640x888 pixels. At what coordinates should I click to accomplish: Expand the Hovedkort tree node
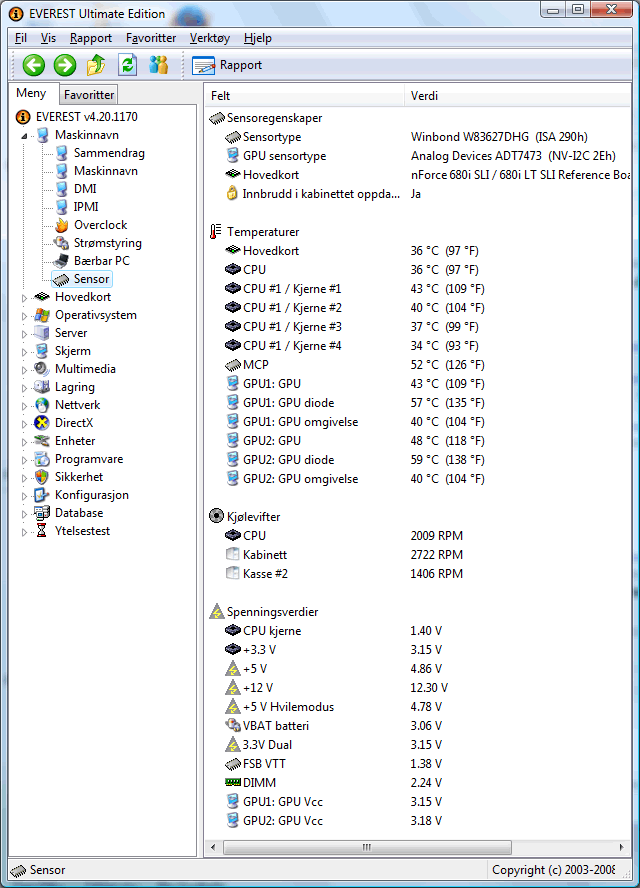click(24, 297)
